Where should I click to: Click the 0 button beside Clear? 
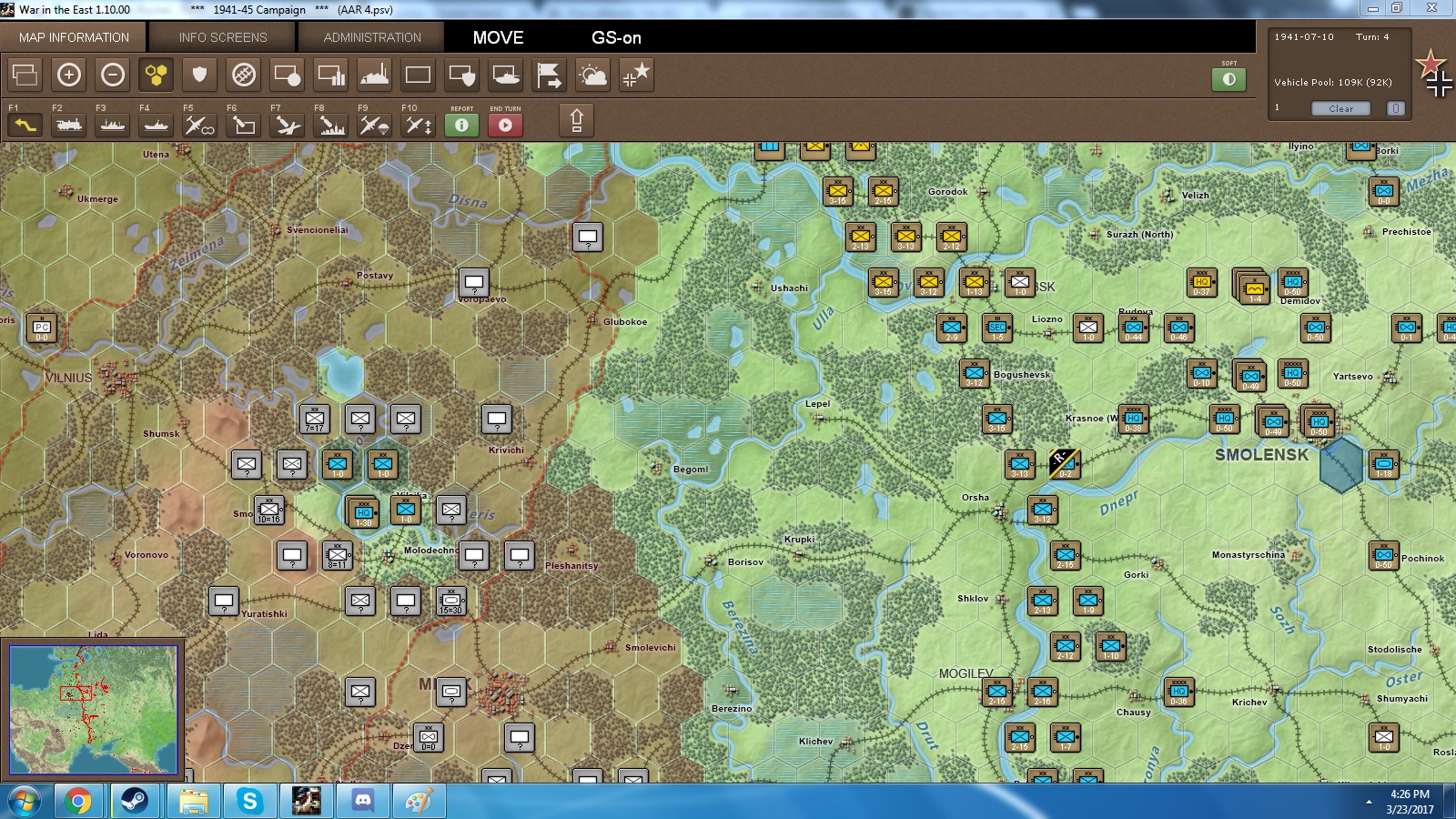[x=1396, y=108]
